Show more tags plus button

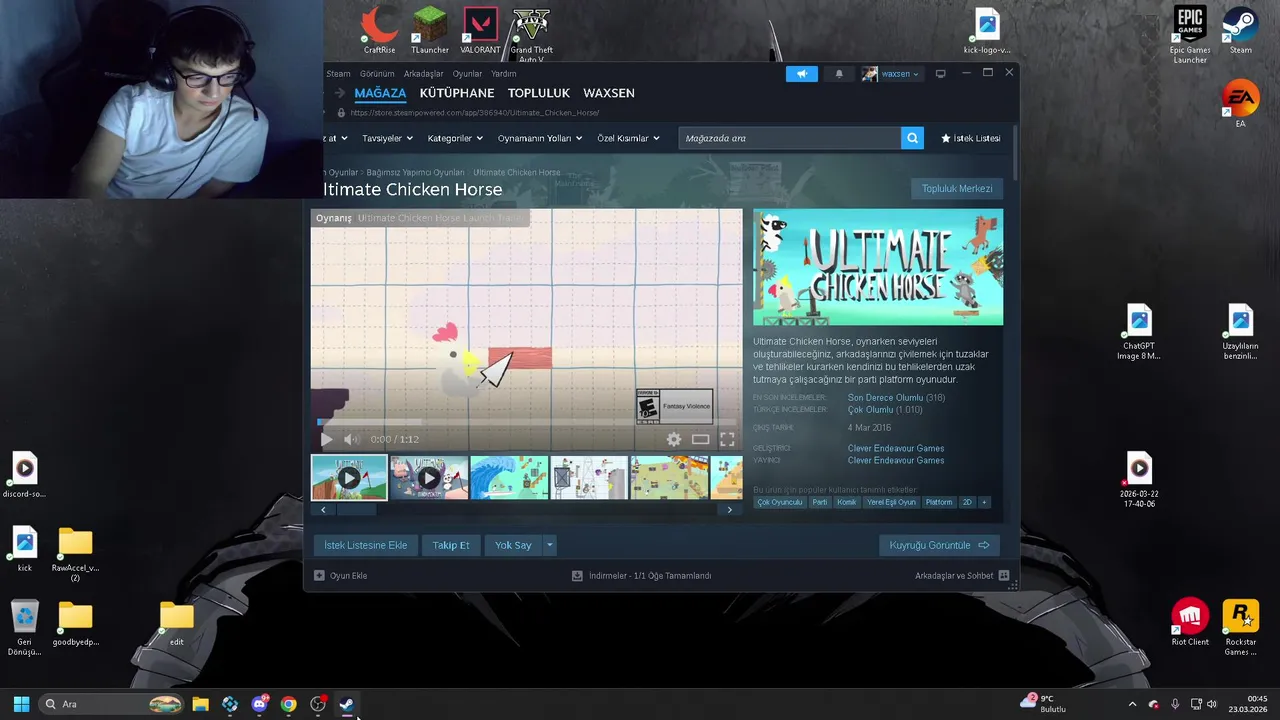(x=984, y=502)
